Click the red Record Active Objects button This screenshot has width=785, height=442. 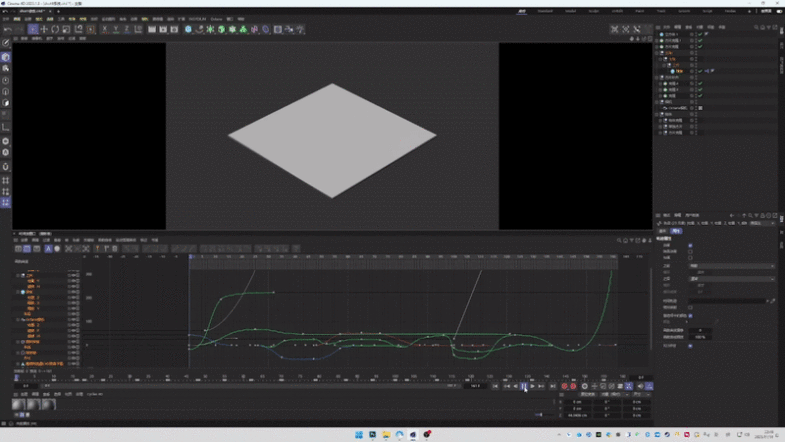(x=564, y=386)
